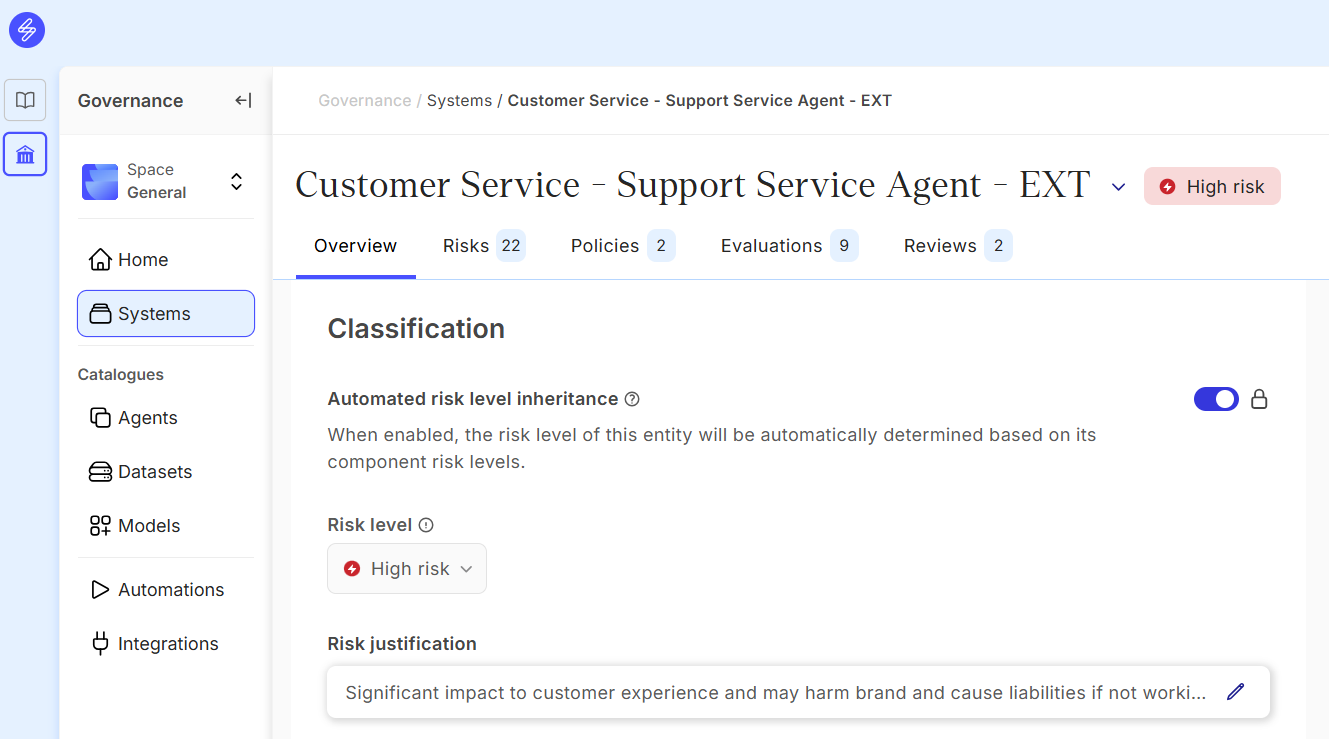Click the lock icon beside the toggle
1329x739 pixels.
pos(1259,400)
